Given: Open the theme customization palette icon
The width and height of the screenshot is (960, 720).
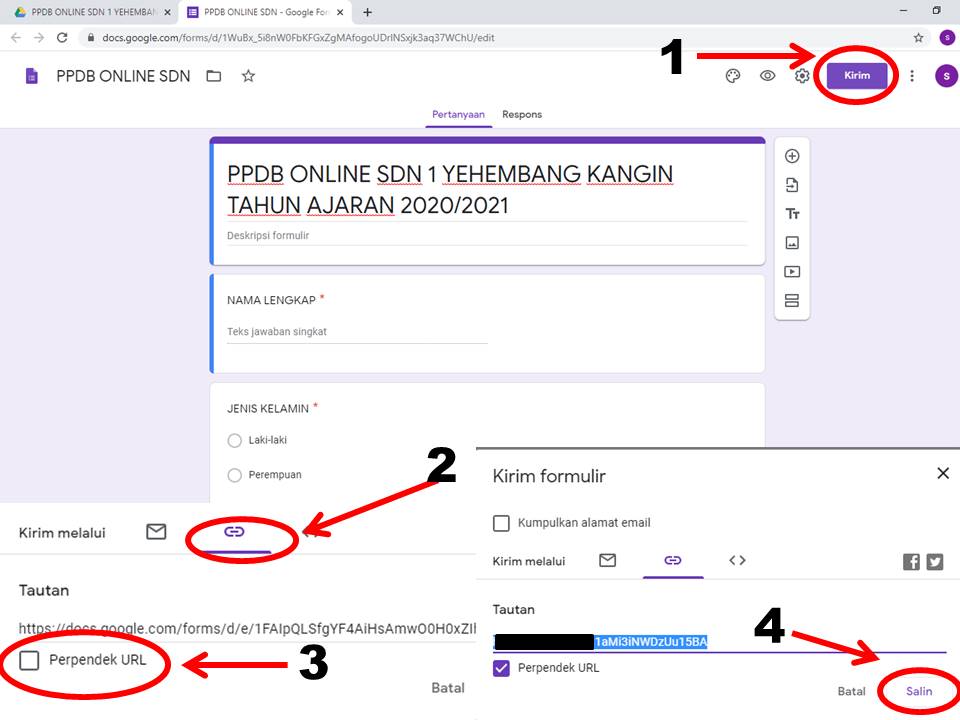Looking at the screenshot, I should tap(733, 75).
